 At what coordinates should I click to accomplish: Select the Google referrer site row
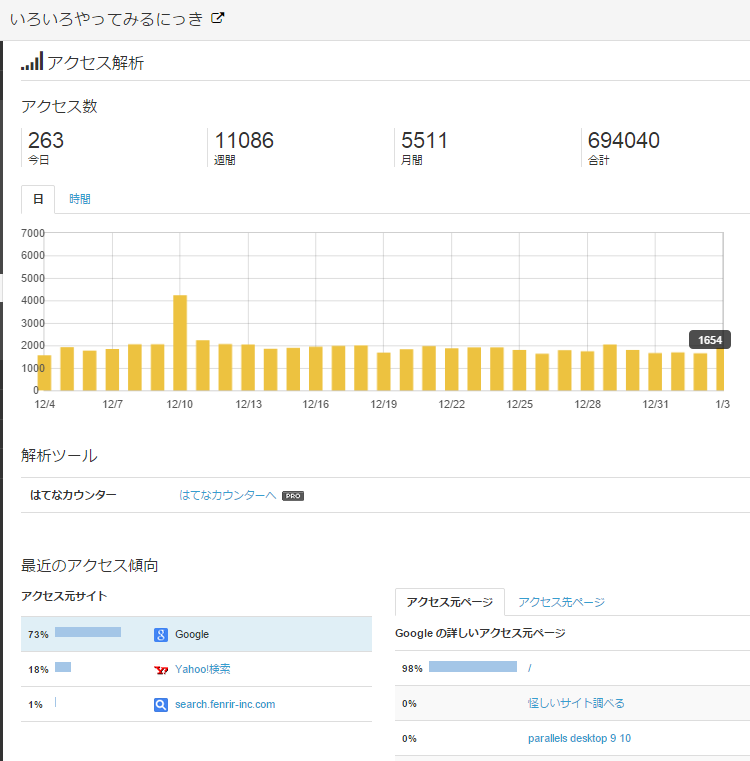[196, 634]
